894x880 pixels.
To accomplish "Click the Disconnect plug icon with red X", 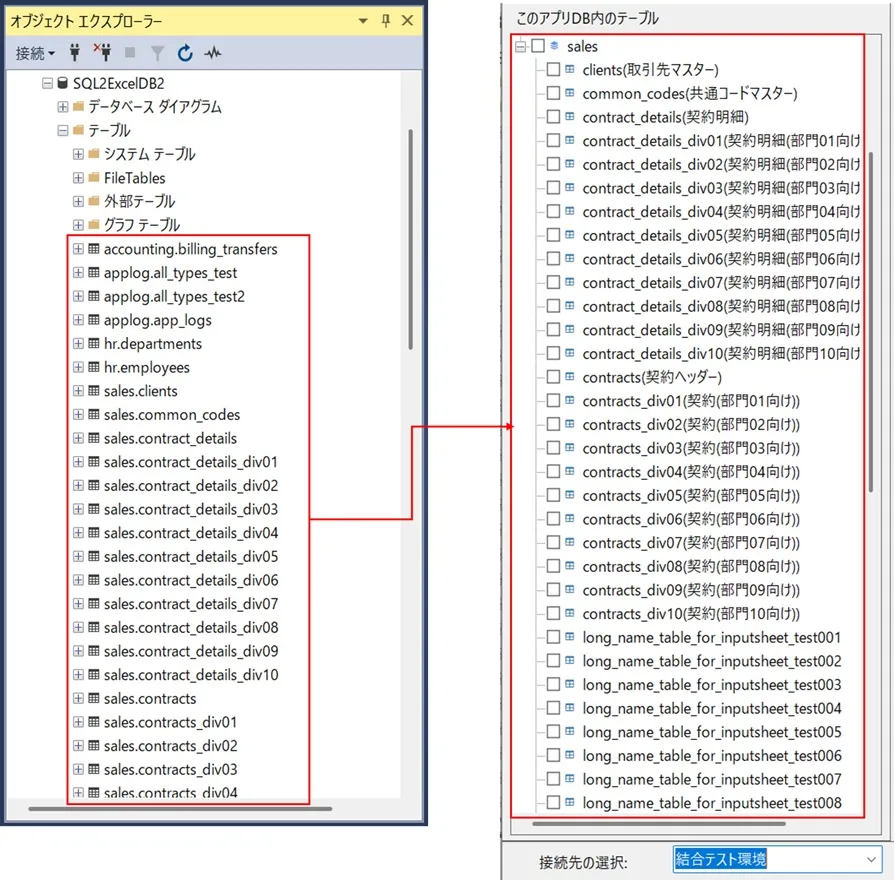I will (103, 52).
